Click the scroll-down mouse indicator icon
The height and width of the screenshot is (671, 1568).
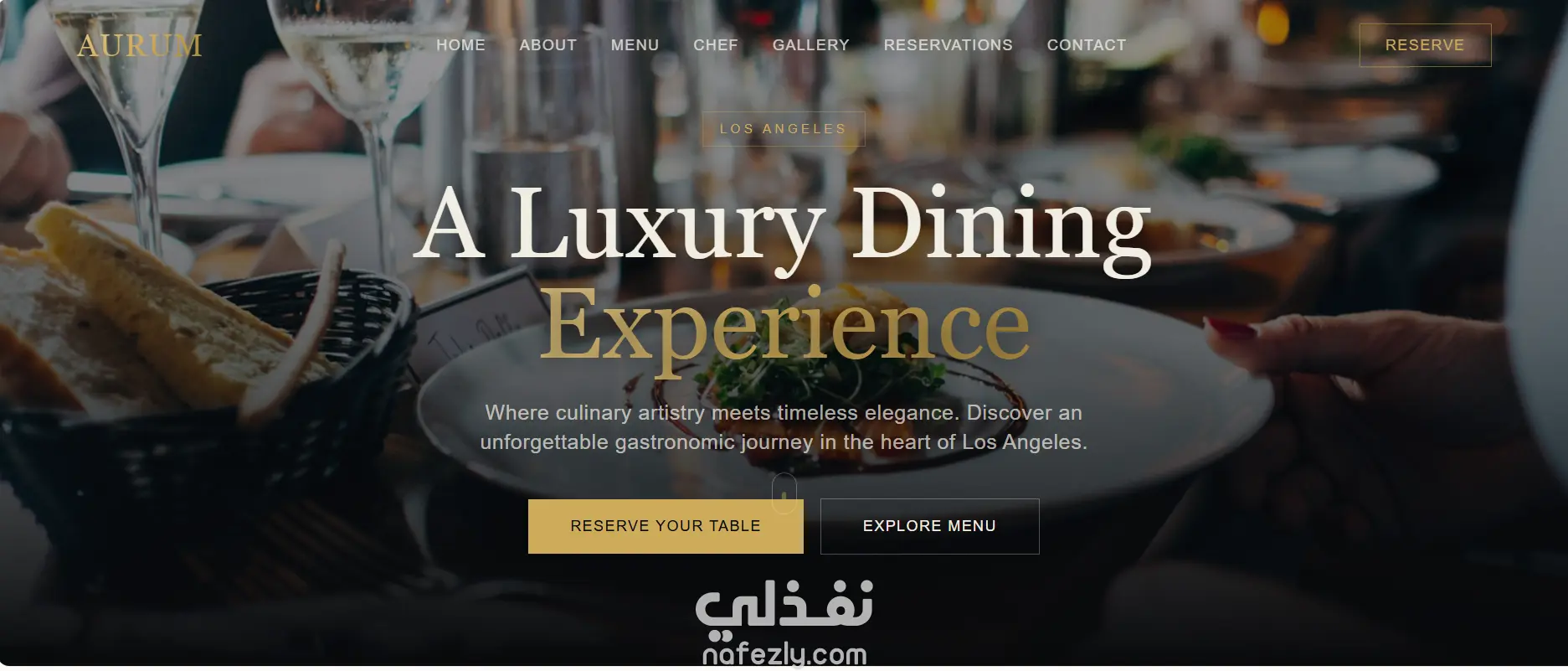point(784,493)
